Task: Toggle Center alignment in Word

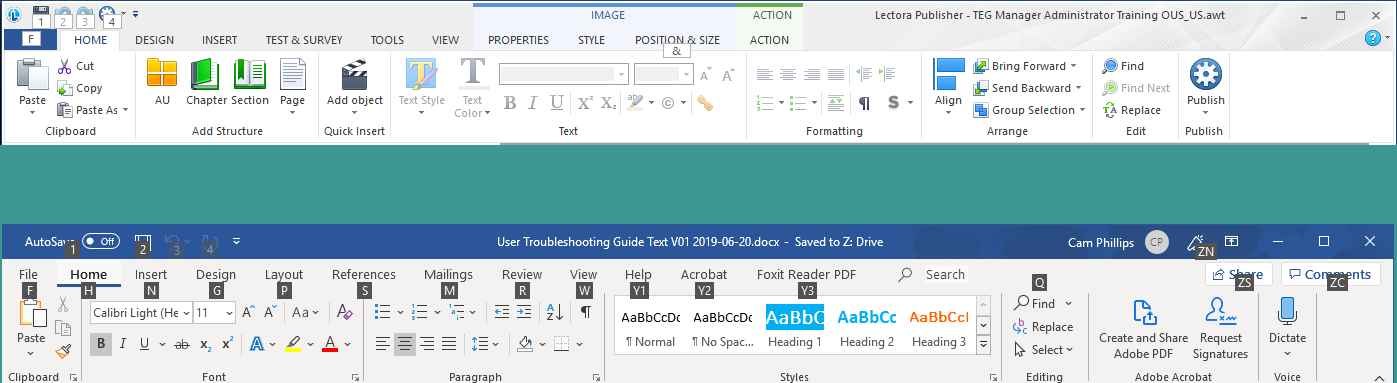Action: pyautogui.click(x=404, y=344)
